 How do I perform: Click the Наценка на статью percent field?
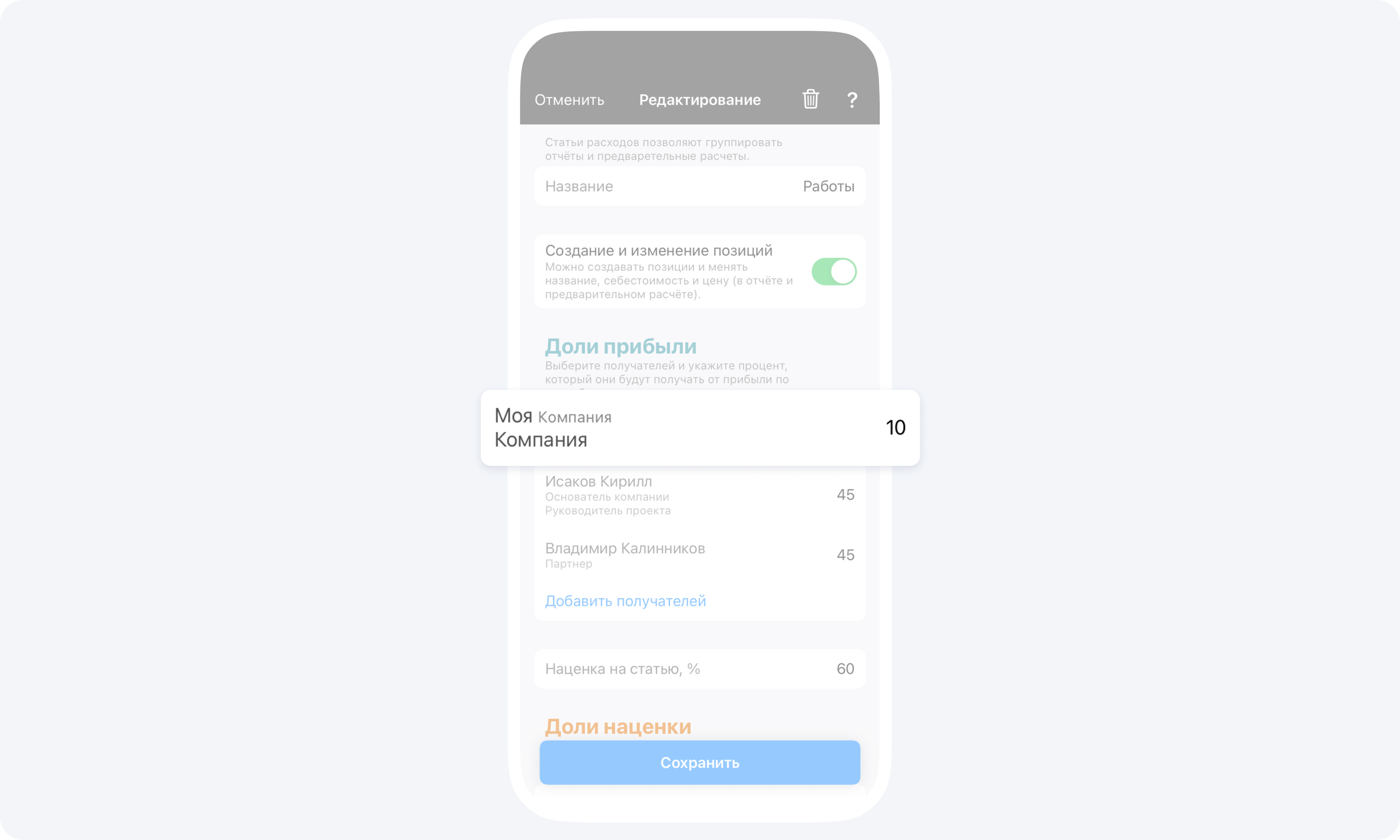pos(700,669)
